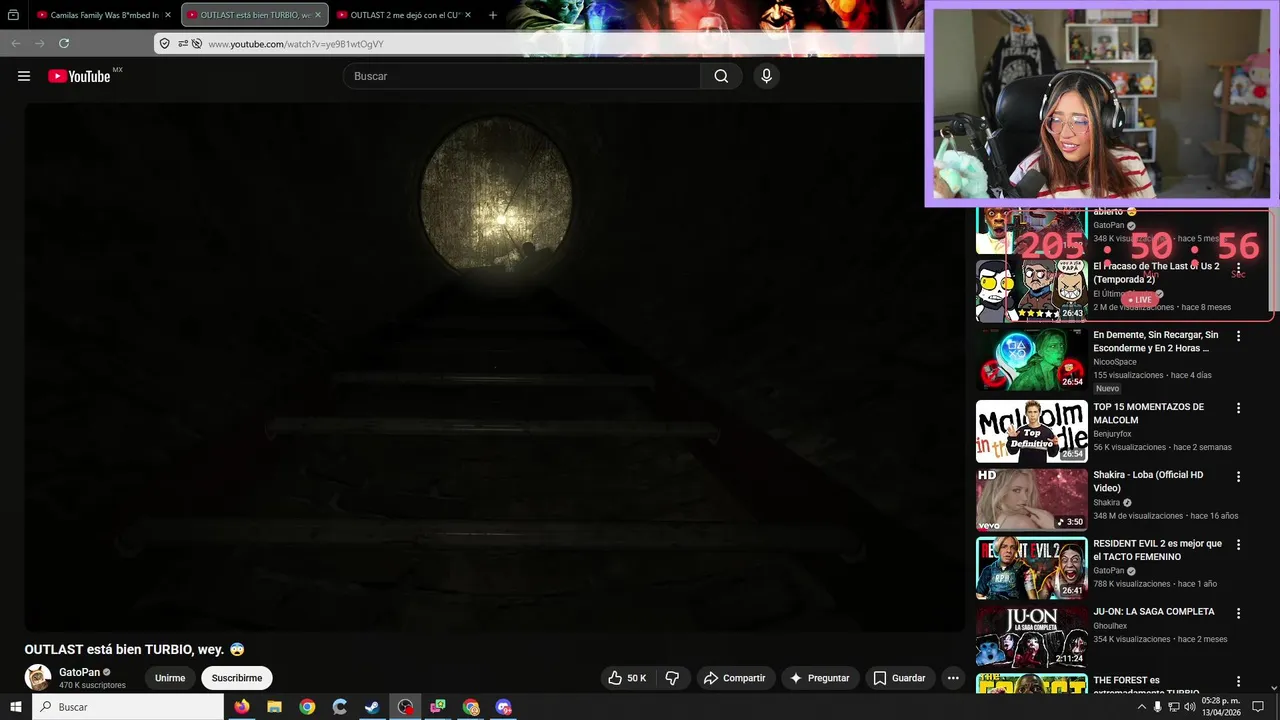1280x720 pixels.
Task: Open the GatoPan channel name link
Action: tap(79, 672)
